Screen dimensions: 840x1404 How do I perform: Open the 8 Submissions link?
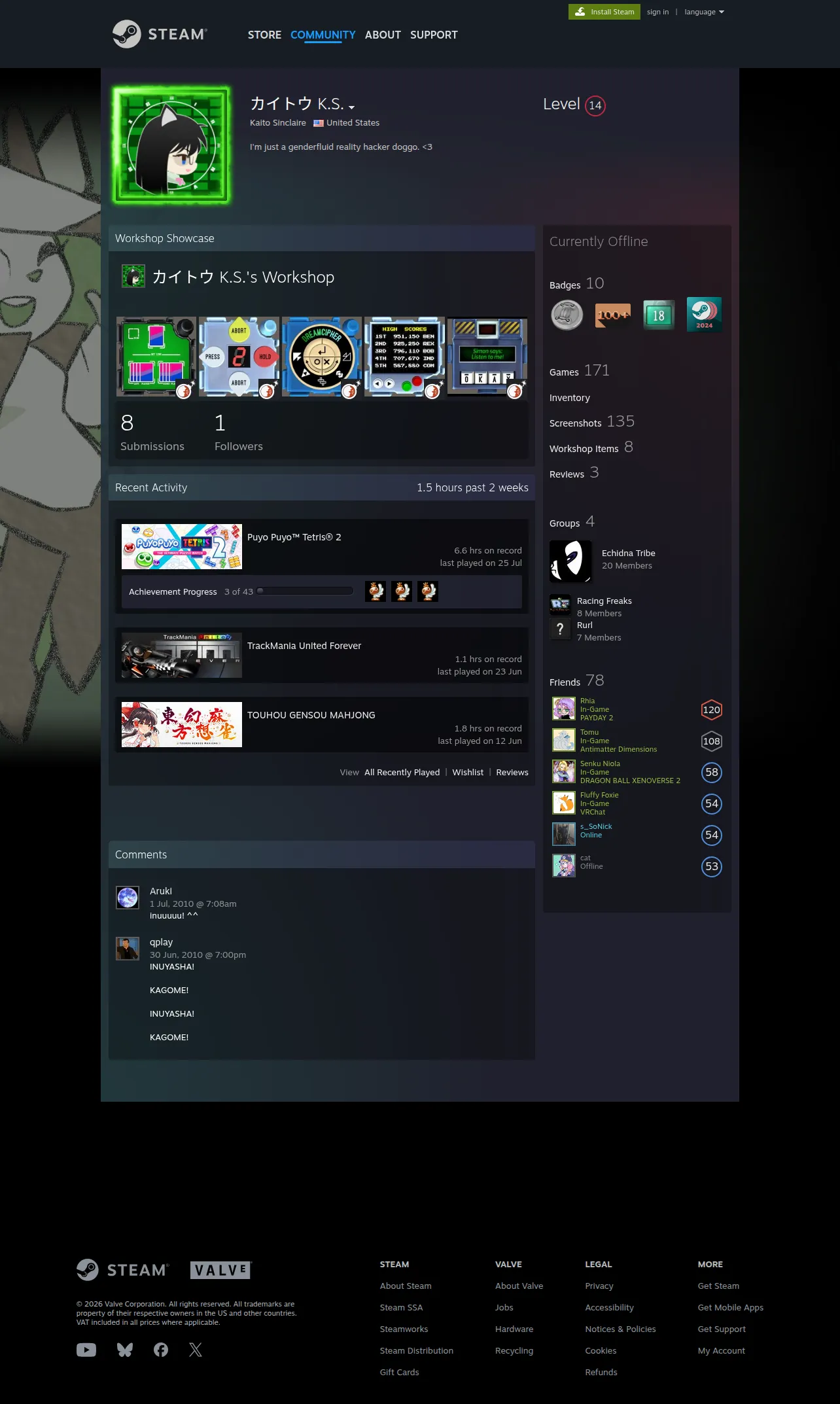tap(152, 432)
